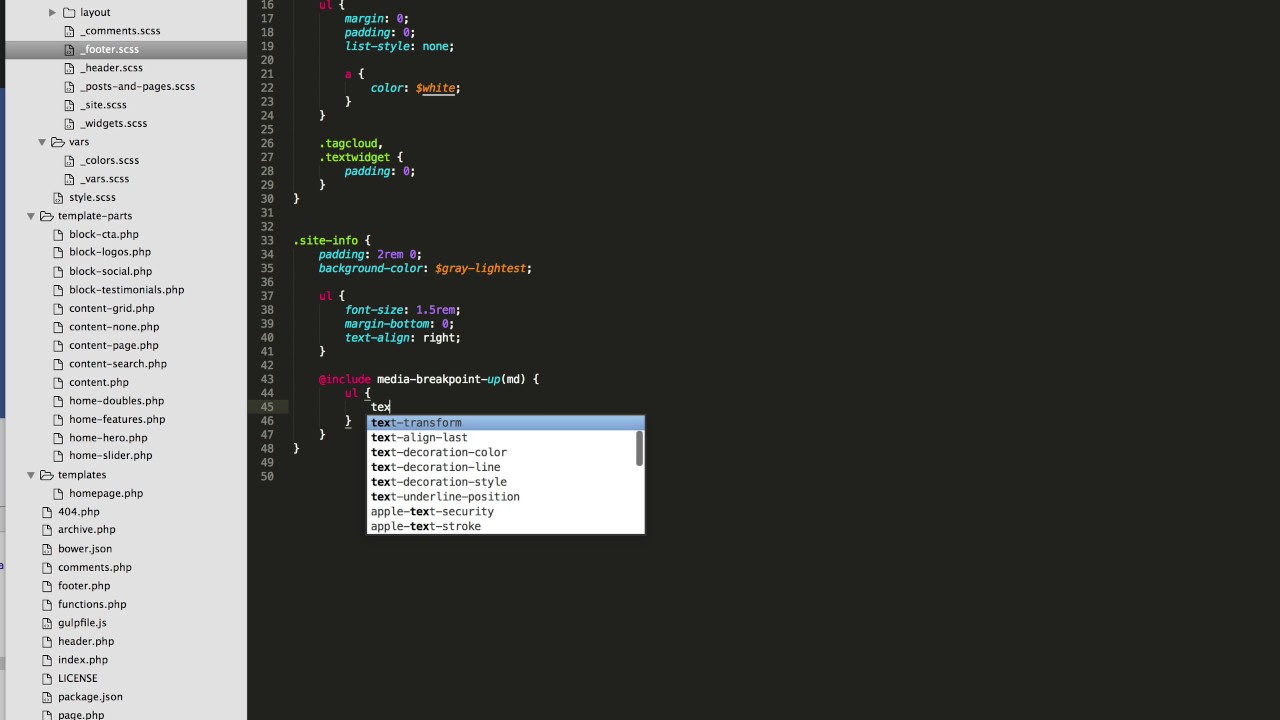The width and height of the screenshot is (1280, 720).
Task: Click the _colors.scss file icon
Action: coord(69,160)
